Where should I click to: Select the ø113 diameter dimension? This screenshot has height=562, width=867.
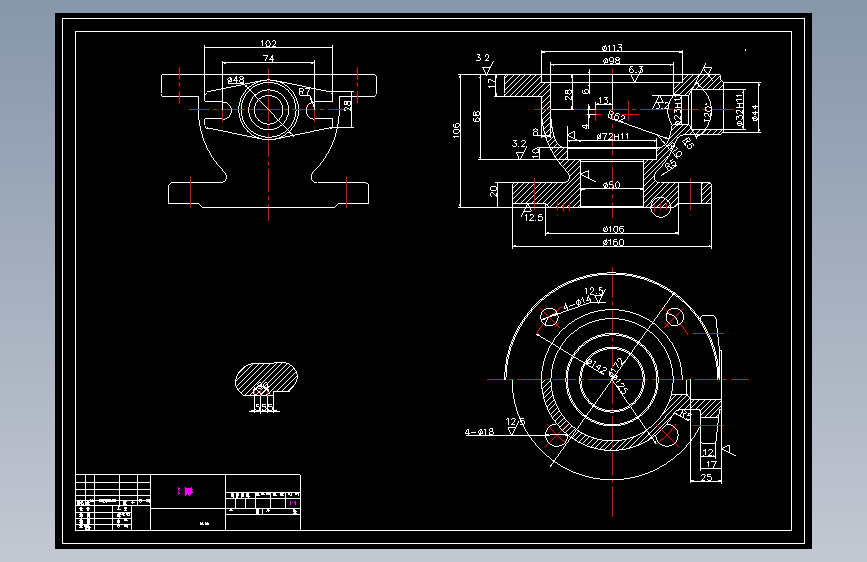[612, 48]
